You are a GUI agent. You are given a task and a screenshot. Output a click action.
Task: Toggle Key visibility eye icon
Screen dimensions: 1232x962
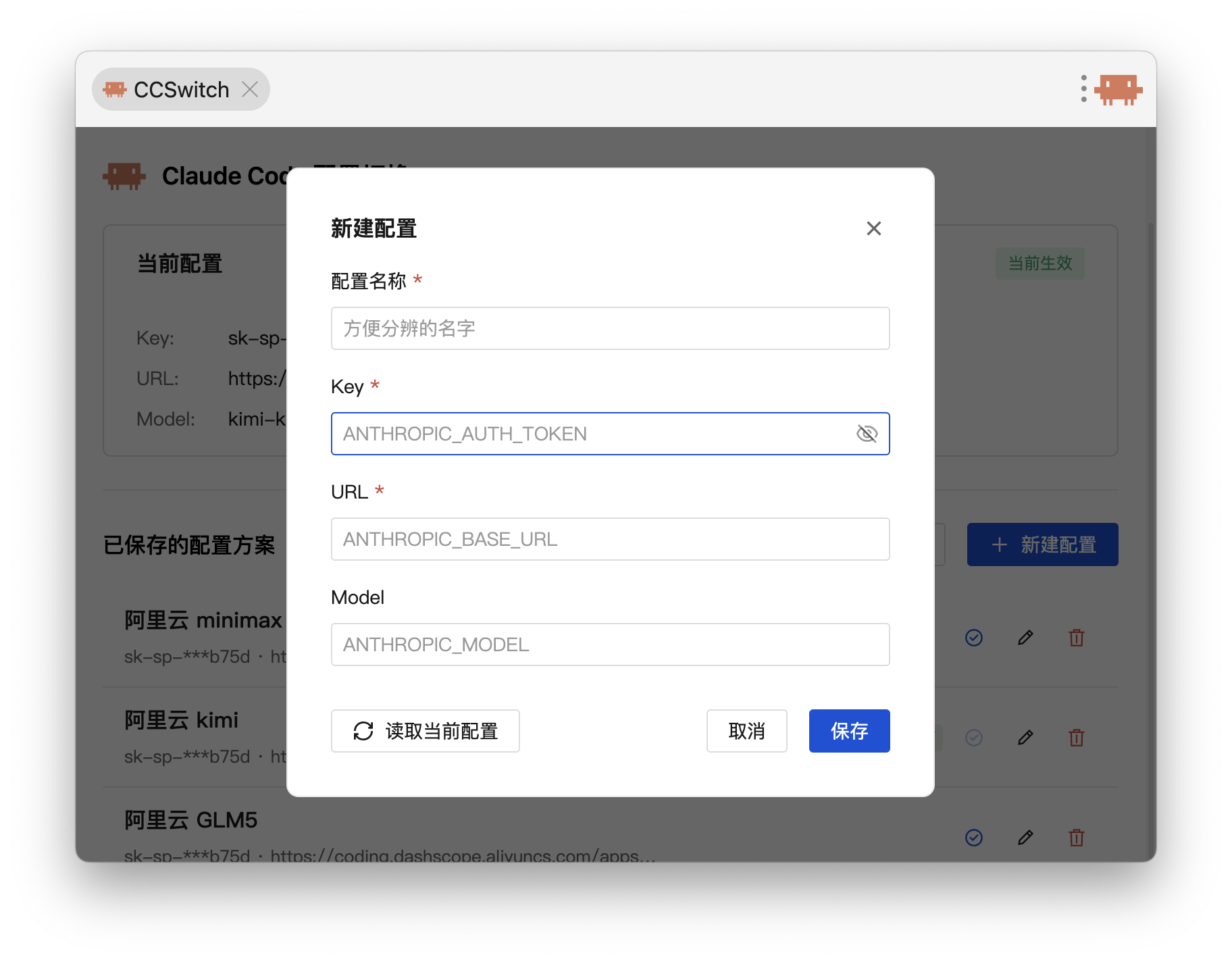click(867, 434)
